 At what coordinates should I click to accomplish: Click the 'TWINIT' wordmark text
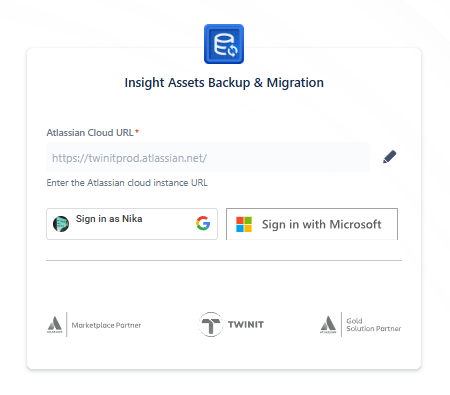pyautogui.click(x=246, y=324)
